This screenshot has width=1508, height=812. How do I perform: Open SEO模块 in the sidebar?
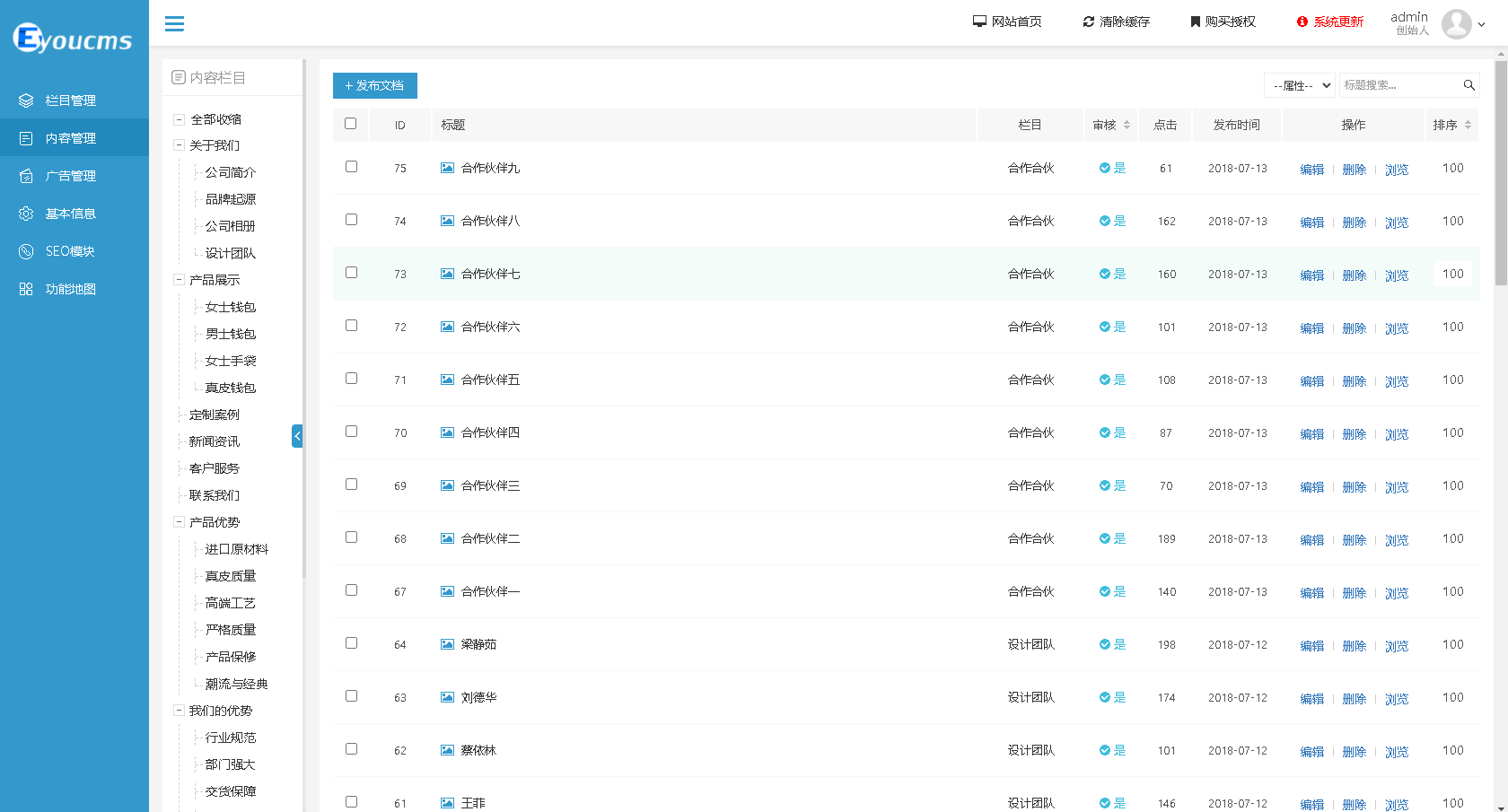75,251
